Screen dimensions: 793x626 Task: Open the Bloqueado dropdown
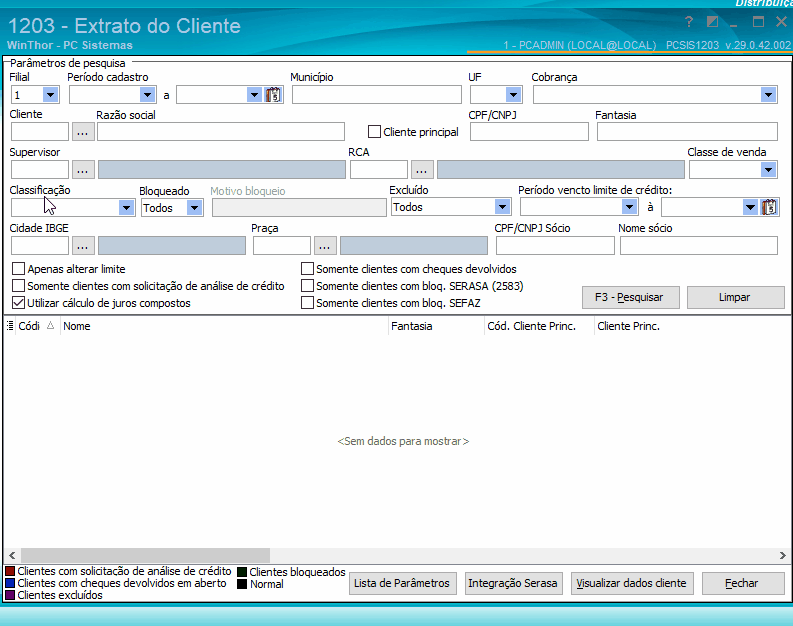(x=194, y=207)
